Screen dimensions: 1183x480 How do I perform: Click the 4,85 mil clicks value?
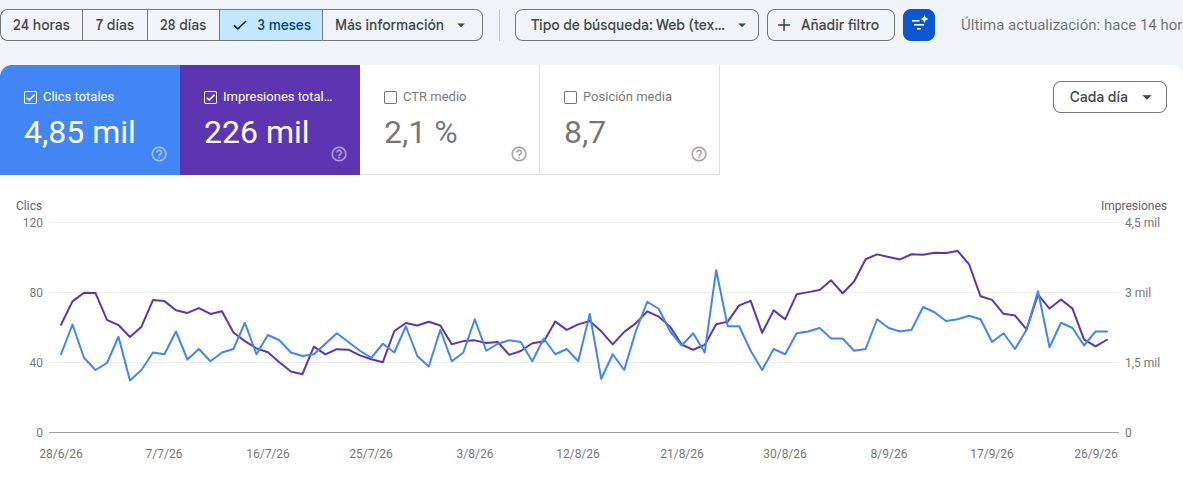click(80, 133)
